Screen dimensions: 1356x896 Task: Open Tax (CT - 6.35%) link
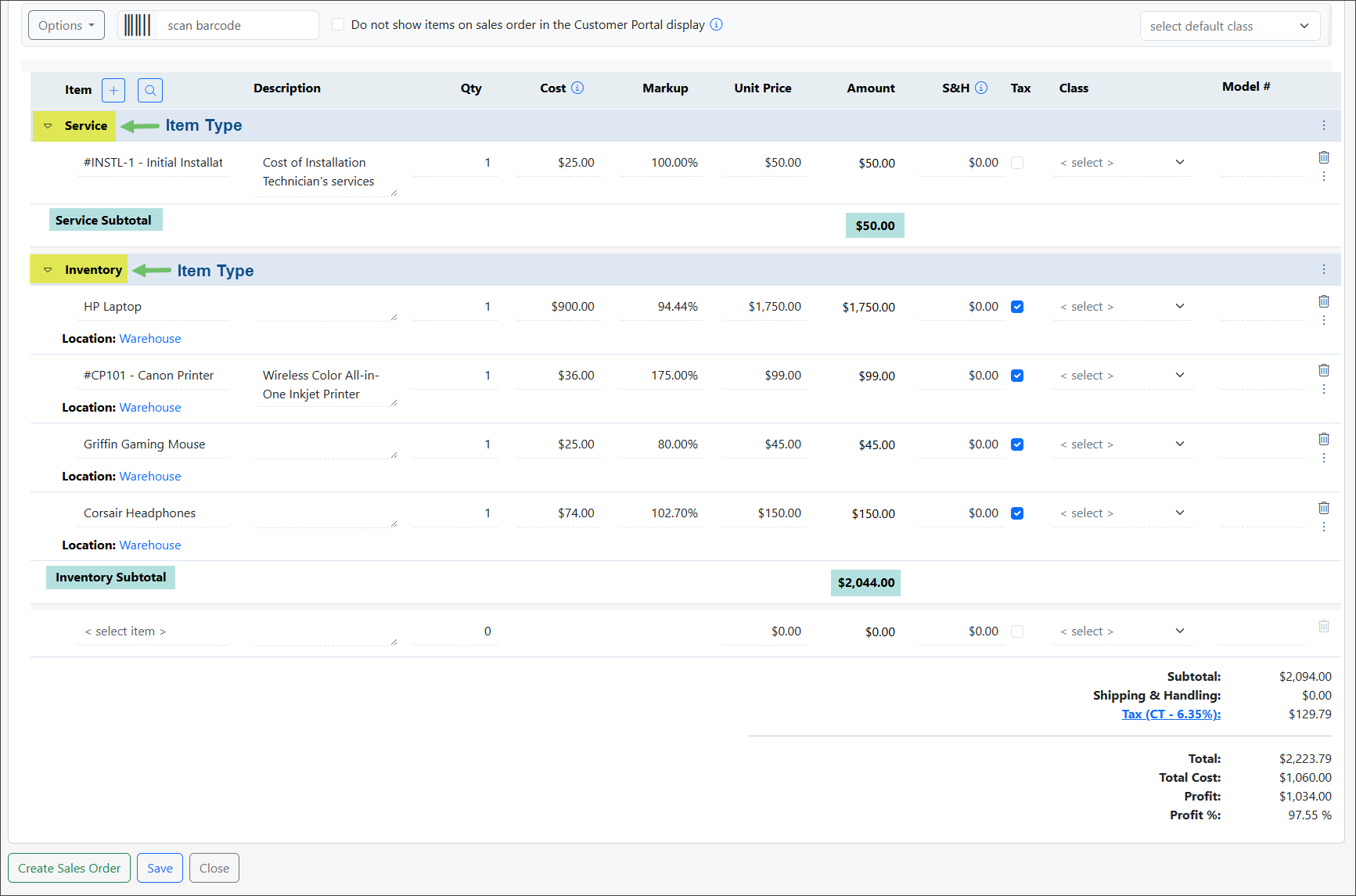coord(1171,714)
